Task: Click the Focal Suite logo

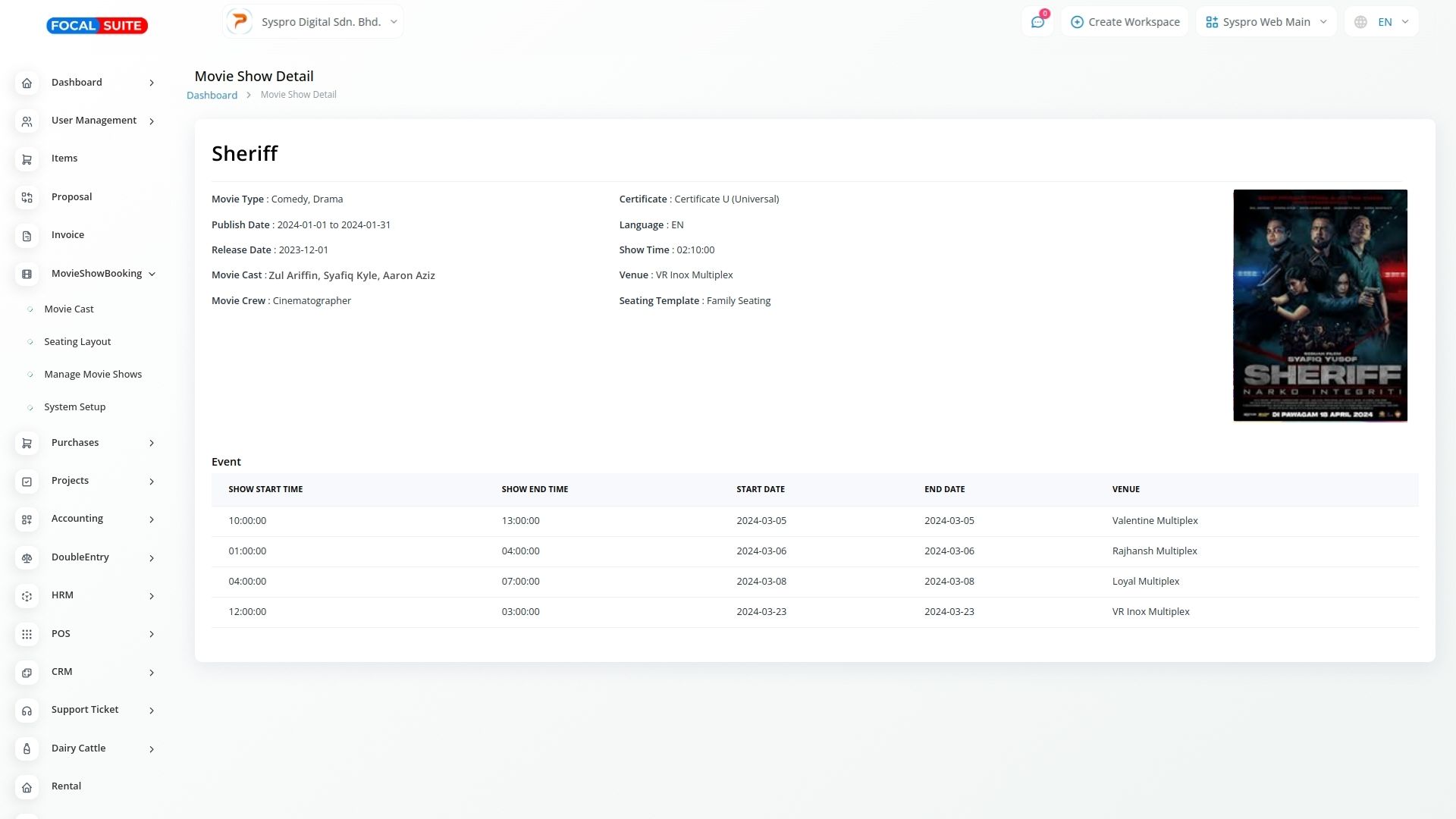Action: (x=97, y=26)
